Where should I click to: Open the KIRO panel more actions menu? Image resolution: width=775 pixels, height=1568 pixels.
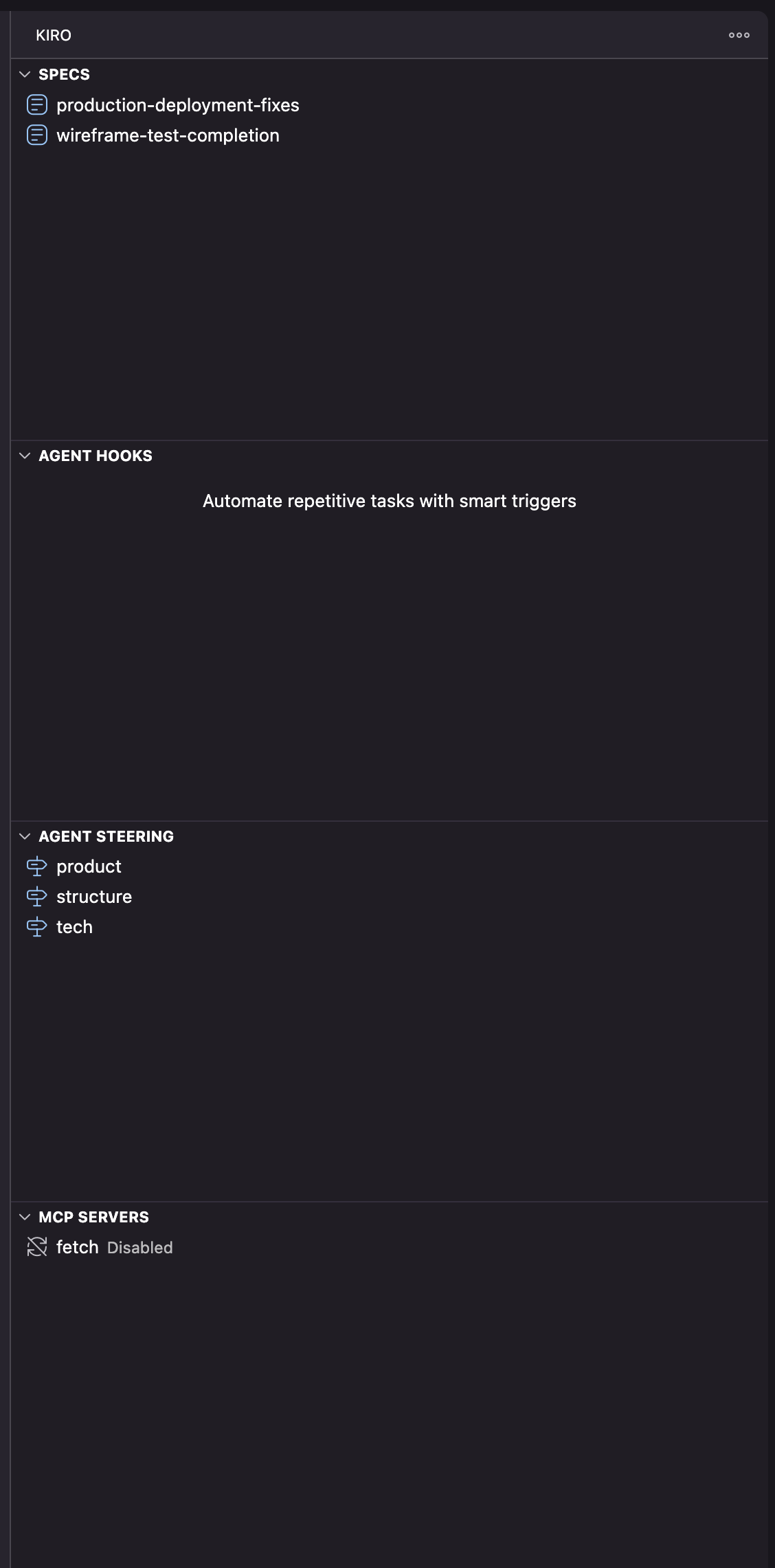tap(739, 35)
